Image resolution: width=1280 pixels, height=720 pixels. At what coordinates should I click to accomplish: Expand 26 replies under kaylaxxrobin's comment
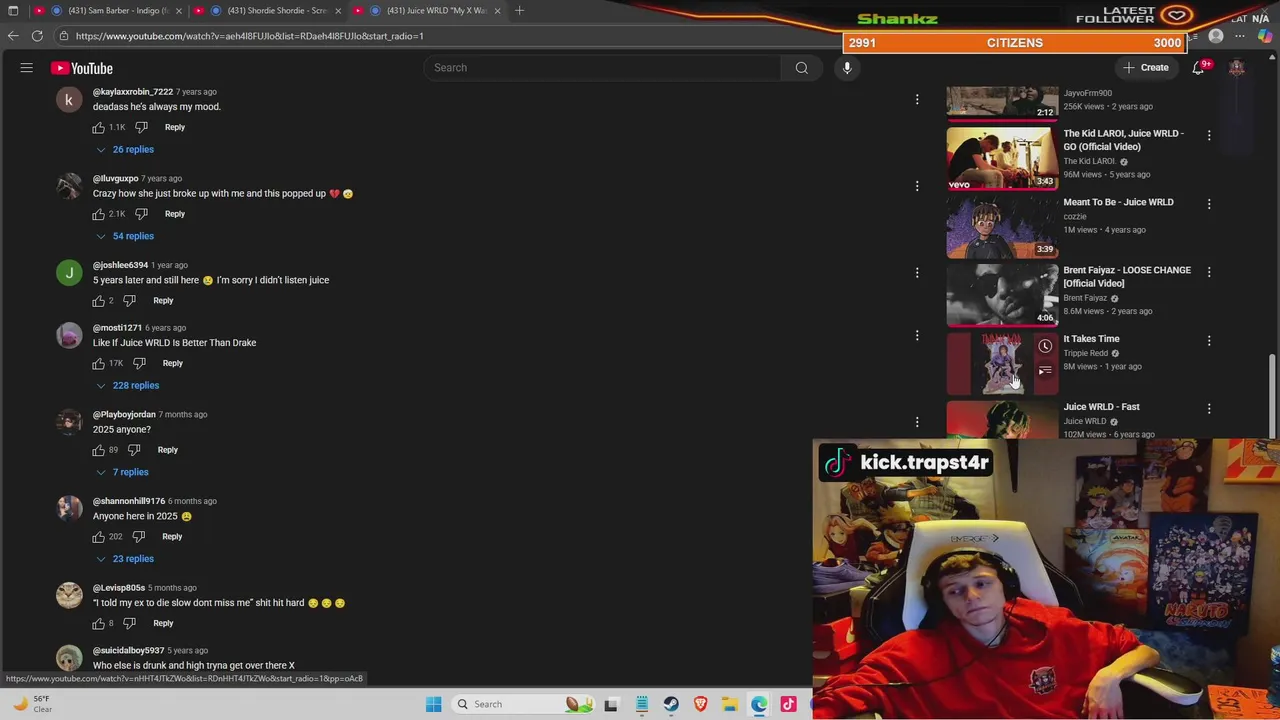coord(125,149)
